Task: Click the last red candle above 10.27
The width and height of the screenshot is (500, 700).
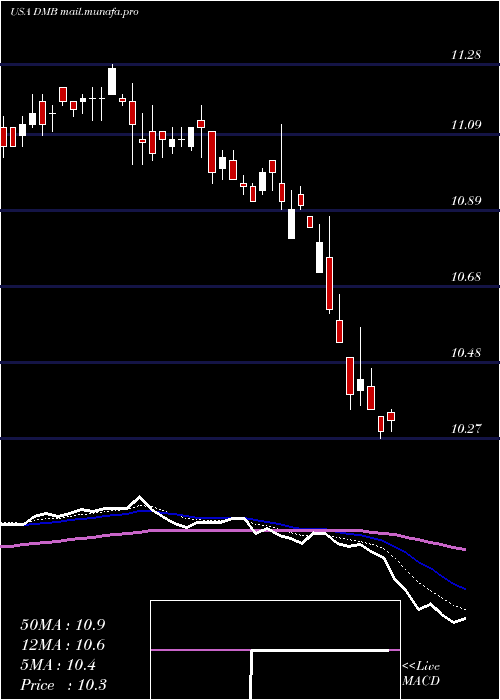Action: [x=392, y=416]
